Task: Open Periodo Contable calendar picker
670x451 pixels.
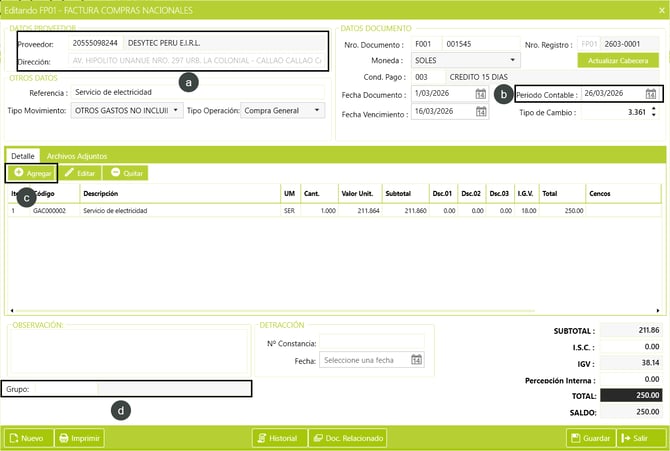Action: point(651,94)
